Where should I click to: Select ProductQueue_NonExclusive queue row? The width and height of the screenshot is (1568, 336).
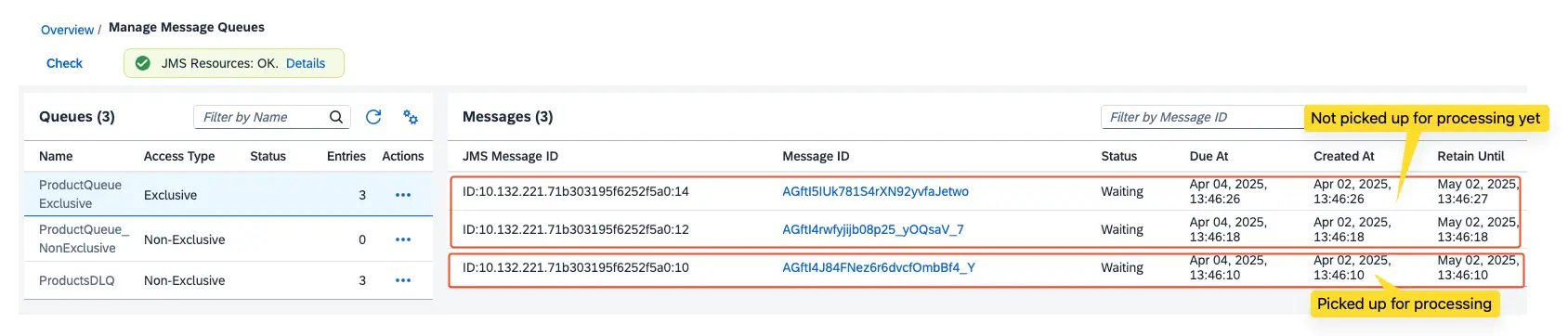[x=229, y=239]
